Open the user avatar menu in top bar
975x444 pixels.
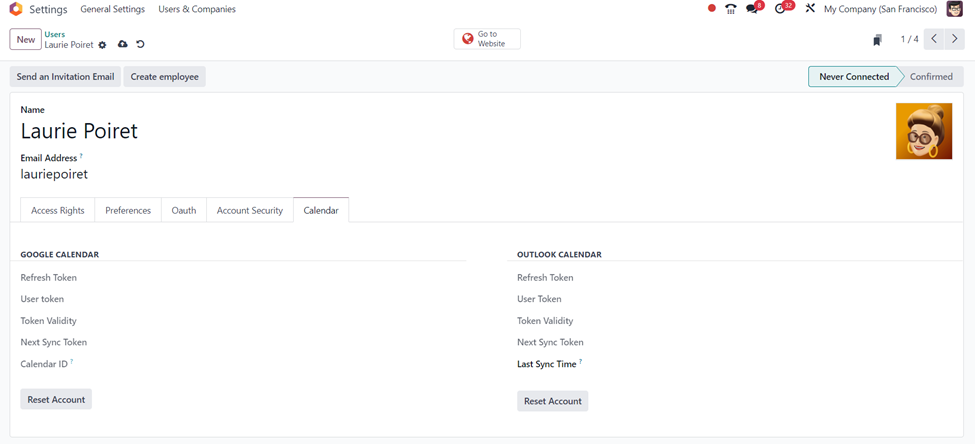point(955,9)
